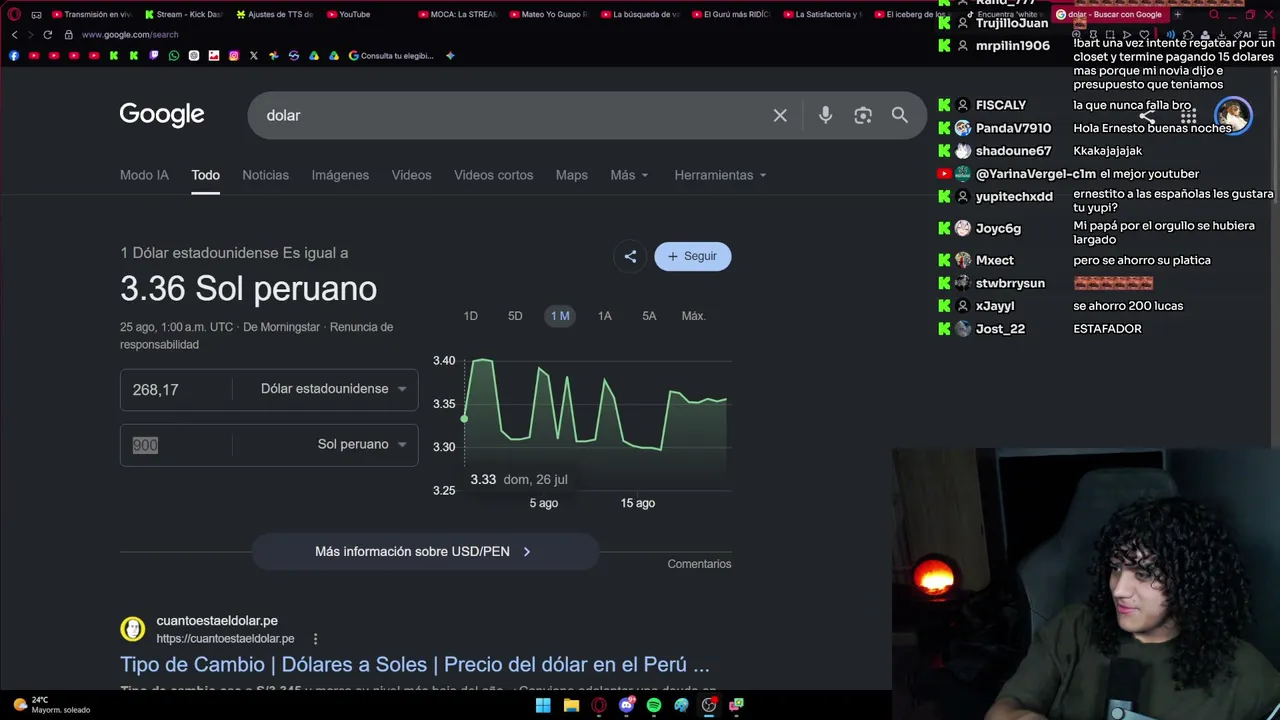1280x720 pixels.
Task: Reload the page with the refresh icon
Action: (x=47, y=34)
